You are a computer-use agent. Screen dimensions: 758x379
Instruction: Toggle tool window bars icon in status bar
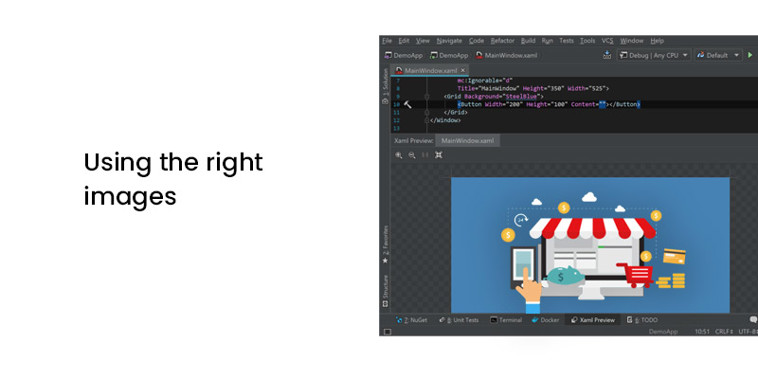click(387, 332)
